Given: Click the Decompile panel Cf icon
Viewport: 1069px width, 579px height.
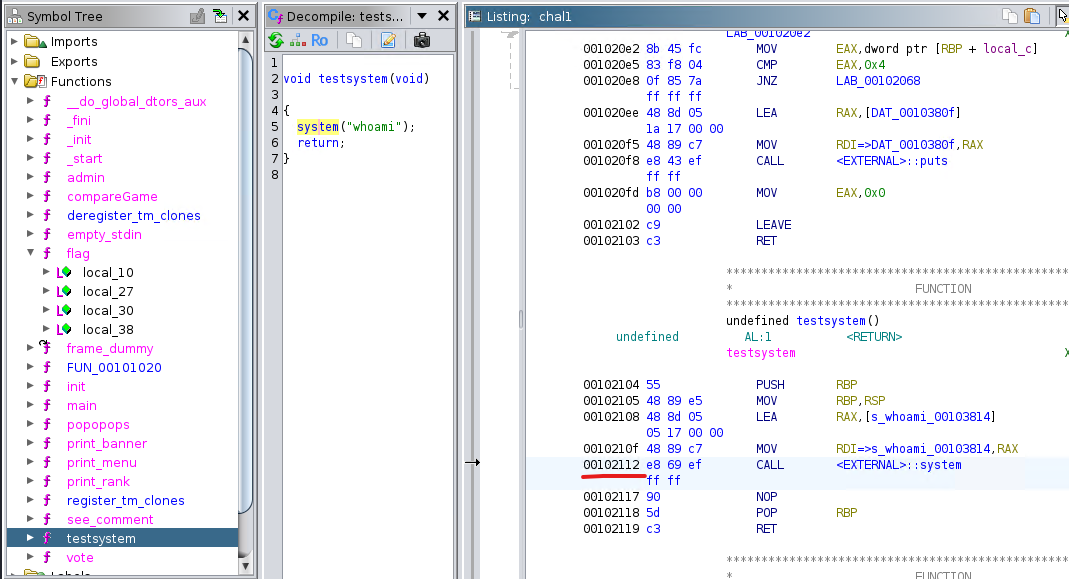Looking at the screenshot, I should pos(275,16).
